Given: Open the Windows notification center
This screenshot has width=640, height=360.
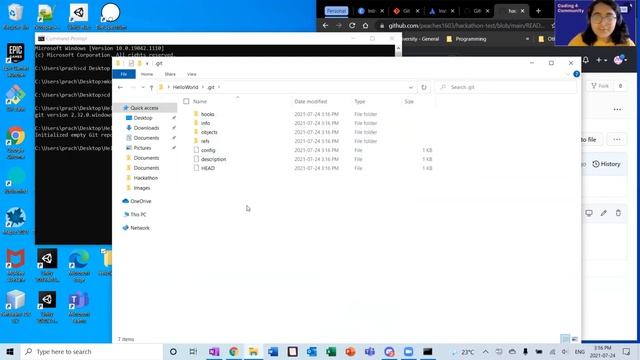Looking at the screenshot, I should 627,351.
